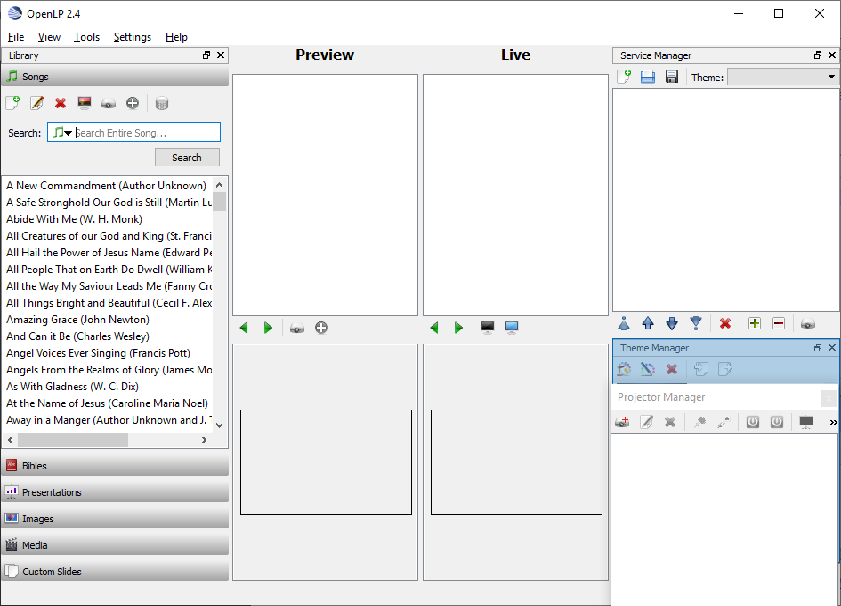Click the Search button

187,157
